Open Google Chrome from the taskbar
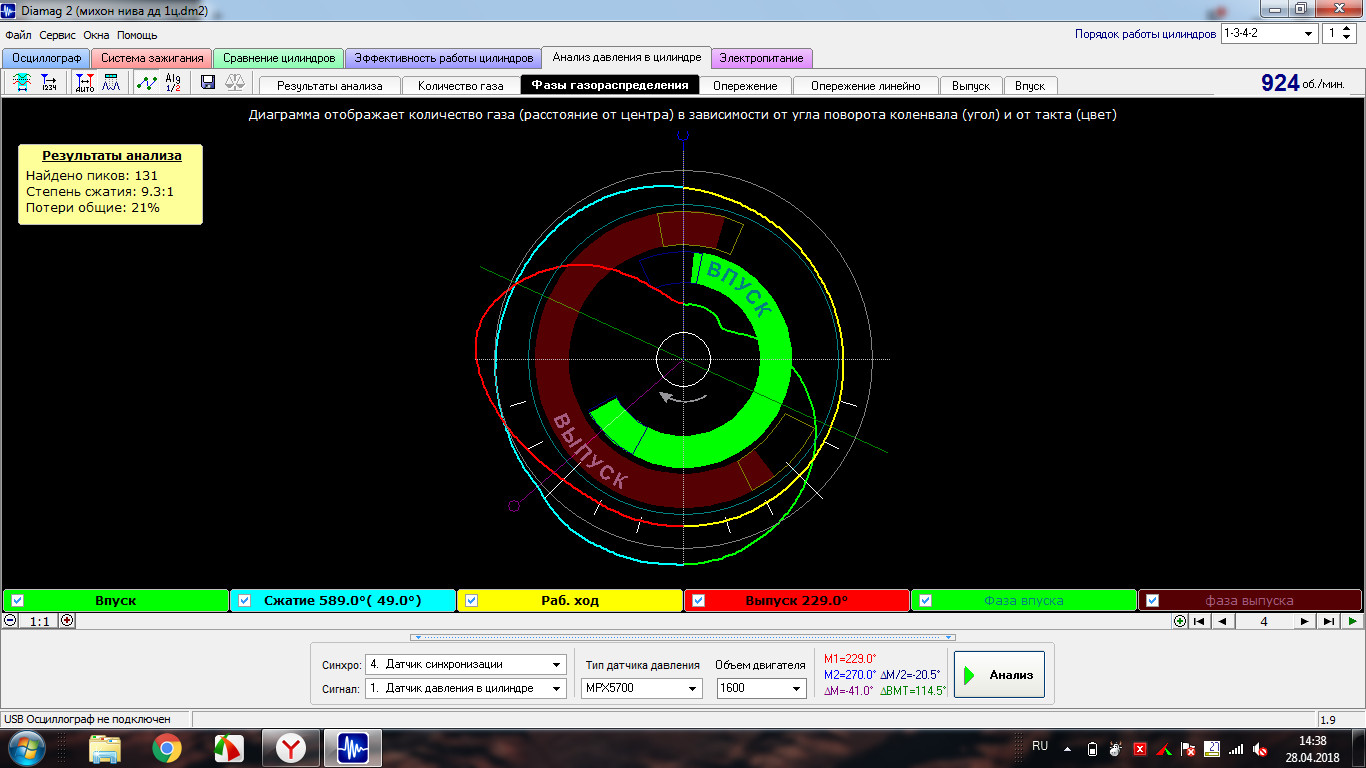Image resolution: width=1366 pixels, height=768 pixels. (x=167, y=748)
